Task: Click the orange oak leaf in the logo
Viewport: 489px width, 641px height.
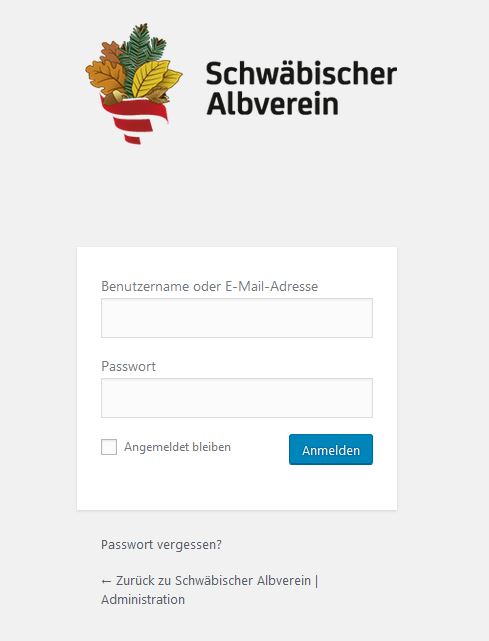Action: point(105,78)
